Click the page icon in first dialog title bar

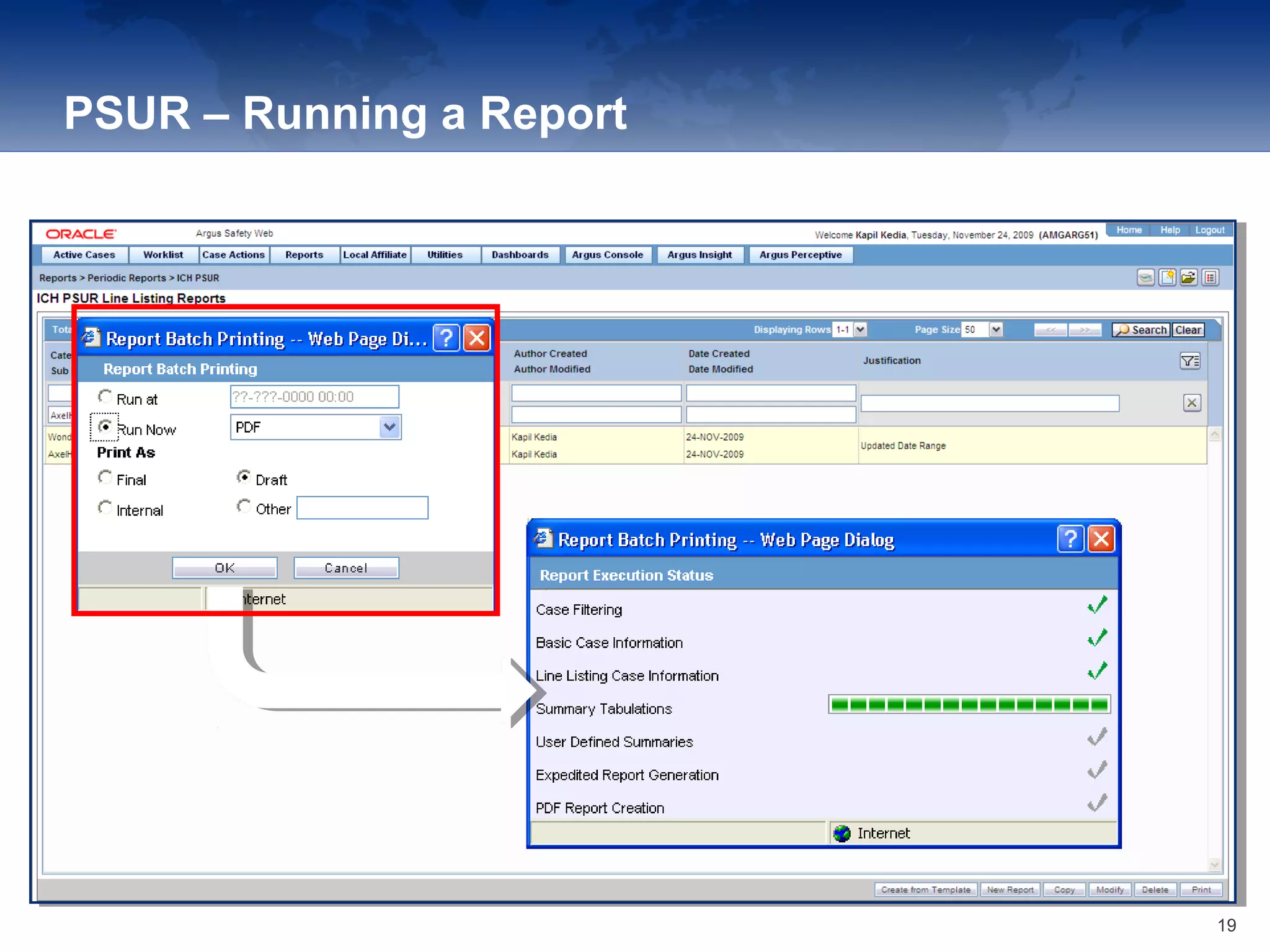pyautogui.click(x=91, y=337)
